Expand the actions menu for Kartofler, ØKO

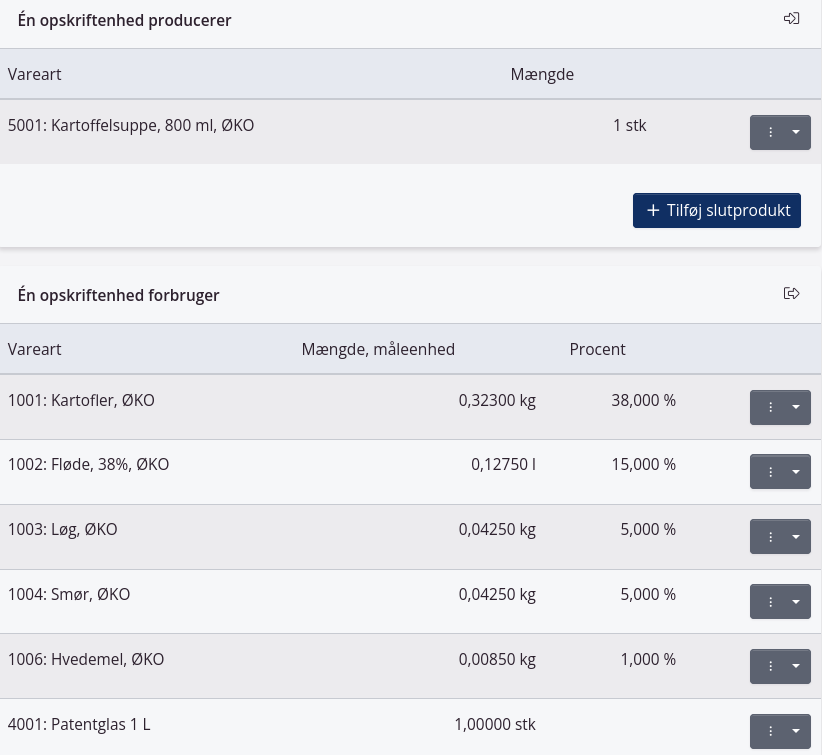pyautogui.click(x=780, y=407)
